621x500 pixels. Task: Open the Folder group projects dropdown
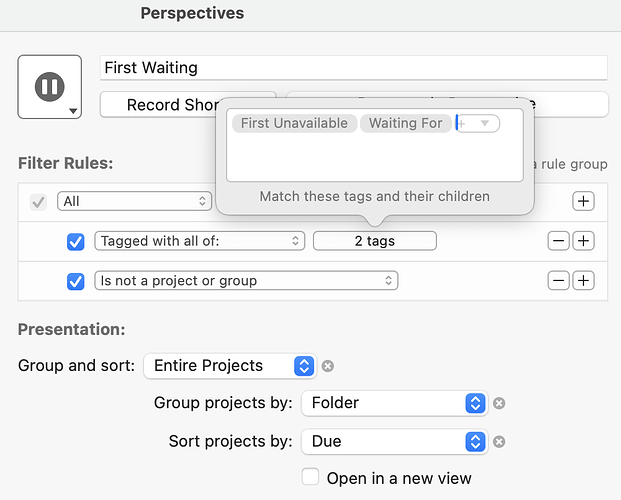(x=394, y=403)
